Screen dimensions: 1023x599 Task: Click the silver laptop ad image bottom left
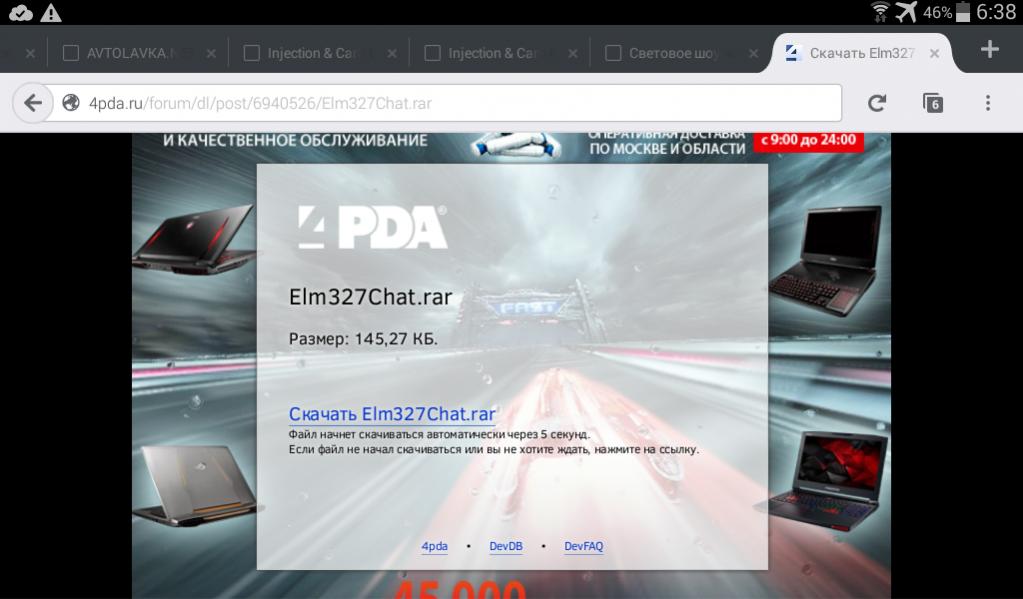click(198, 485)
